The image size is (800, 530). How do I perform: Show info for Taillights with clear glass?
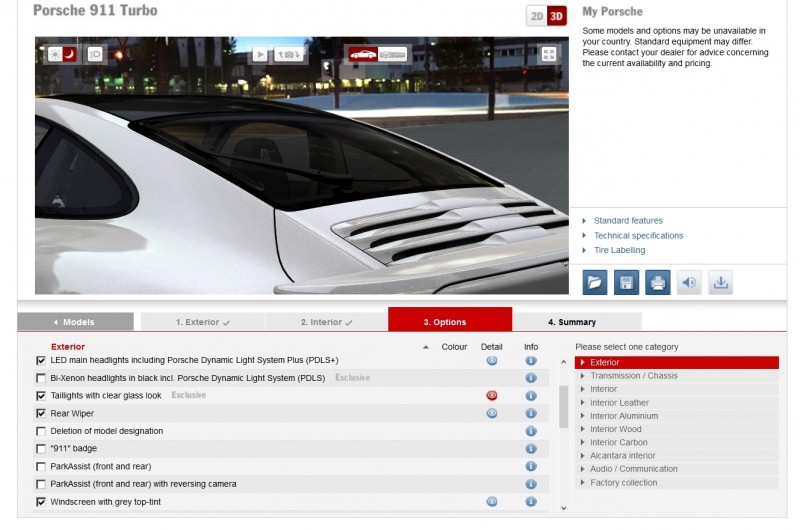tap(531, 396)
